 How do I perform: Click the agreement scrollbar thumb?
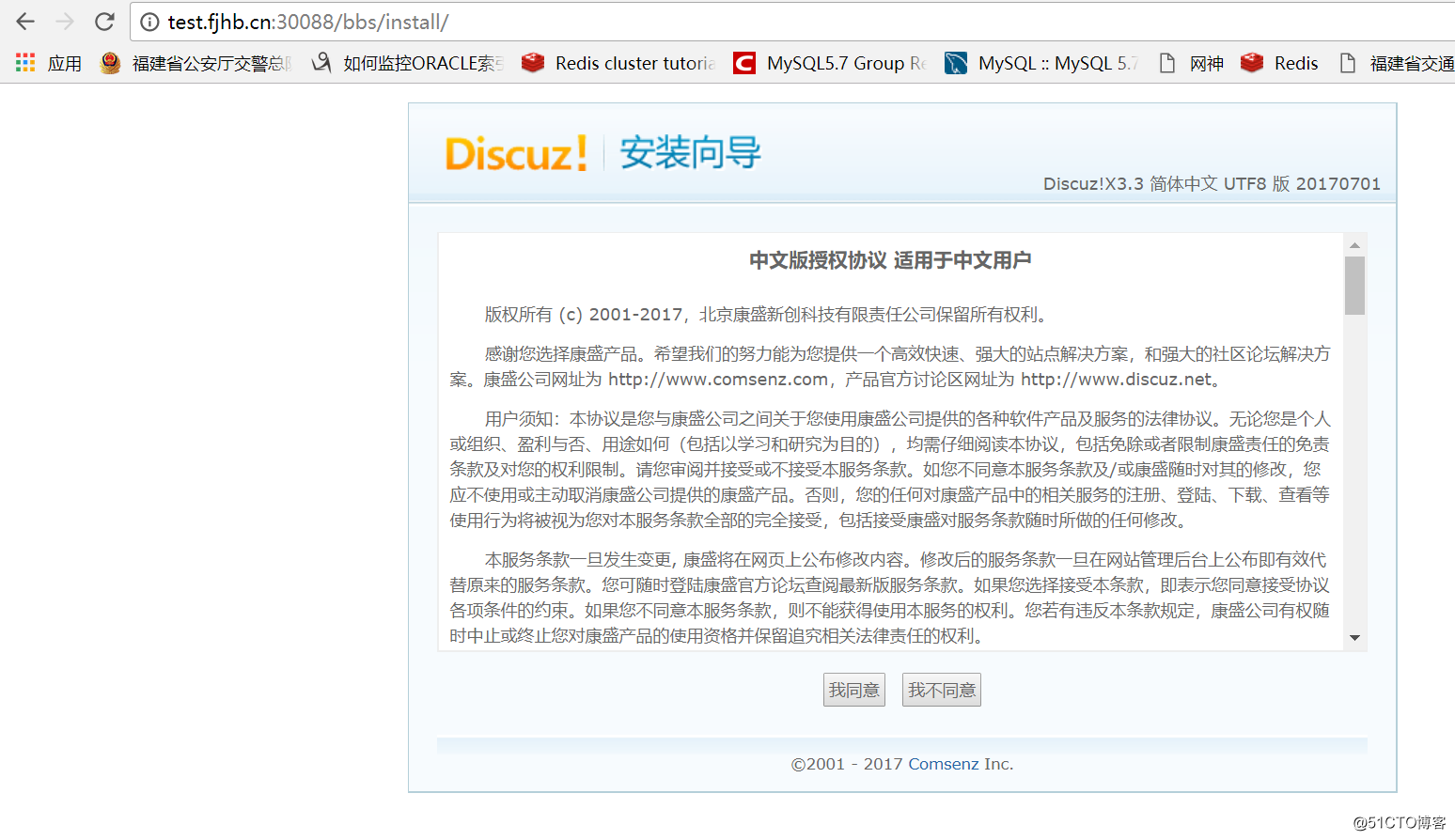(x=1354, y=286)
